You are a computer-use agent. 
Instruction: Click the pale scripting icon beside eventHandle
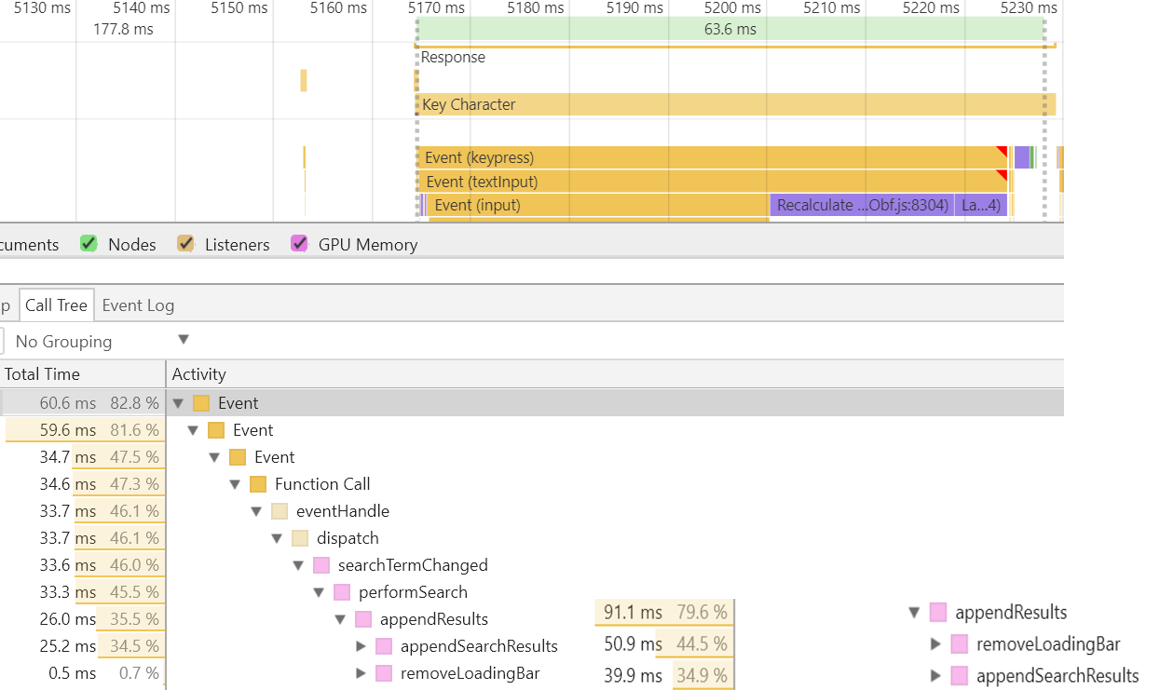pos(279,511)
